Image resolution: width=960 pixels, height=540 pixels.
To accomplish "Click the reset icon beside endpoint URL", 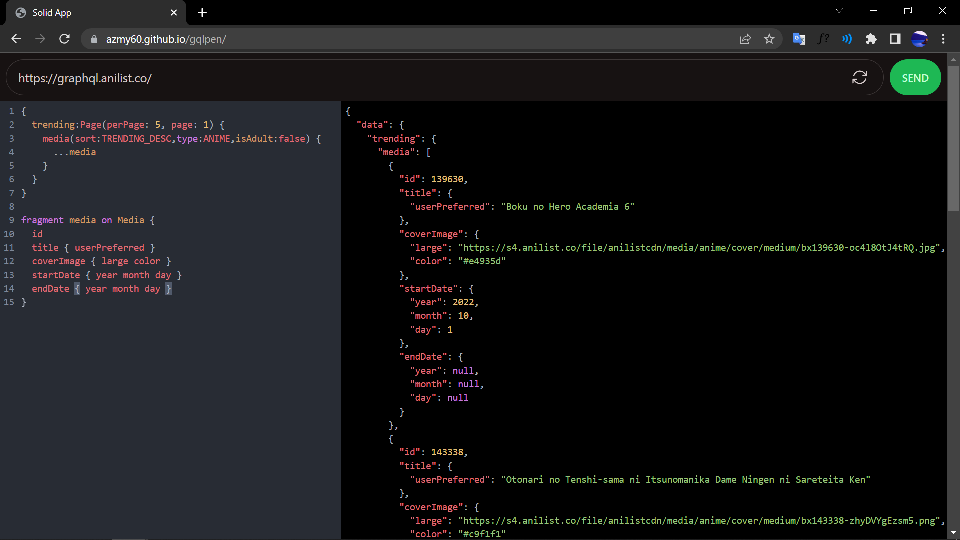I will pyautogui.click(x=860, y=78).
